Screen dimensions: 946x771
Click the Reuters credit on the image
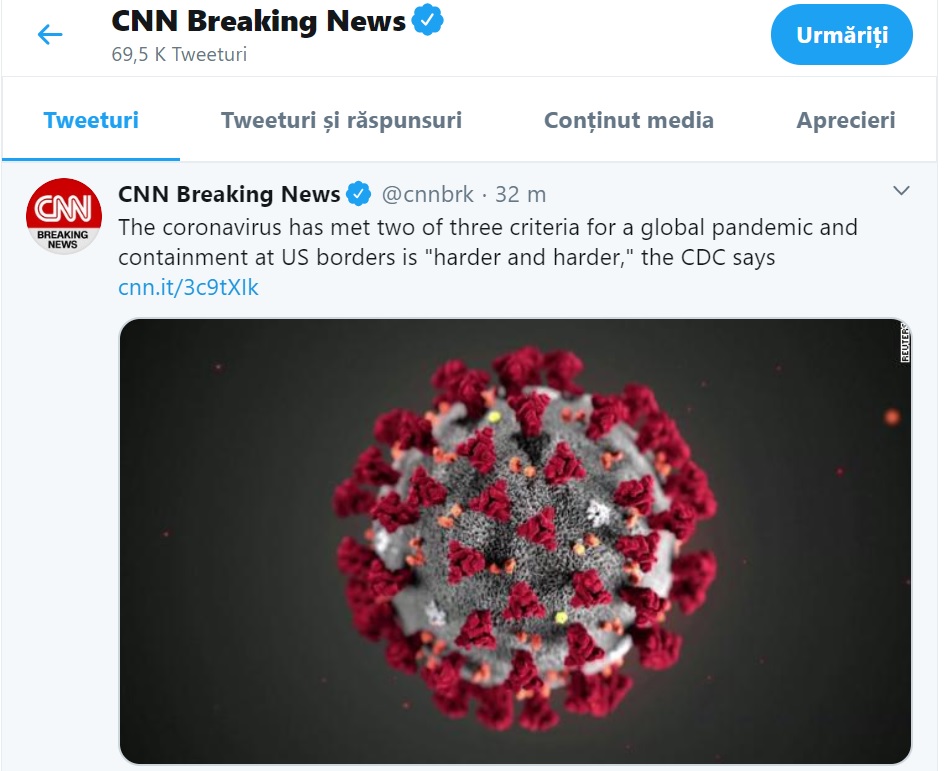click(x=905, y=343)
